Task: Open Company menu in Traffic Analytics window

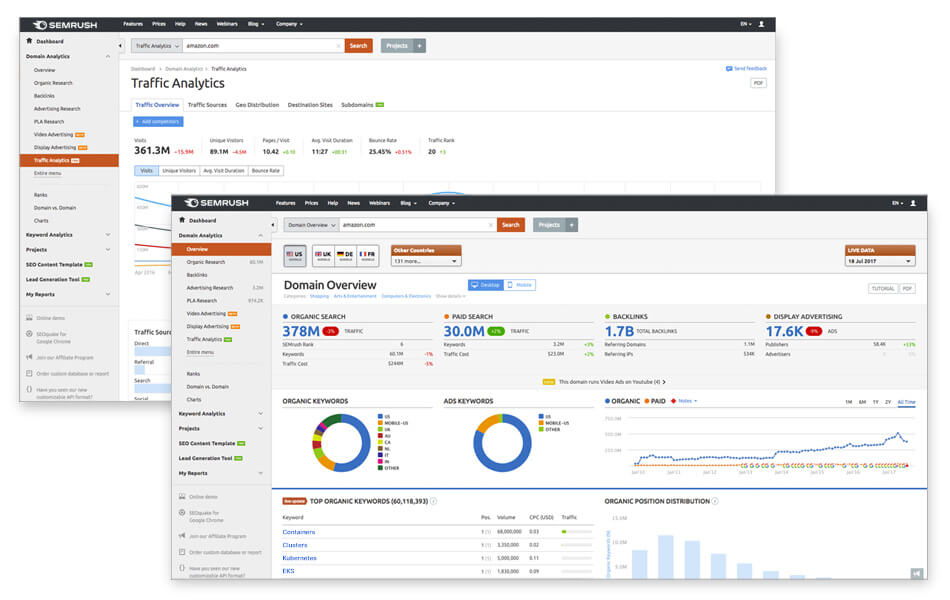Action: tap(289, 24)
